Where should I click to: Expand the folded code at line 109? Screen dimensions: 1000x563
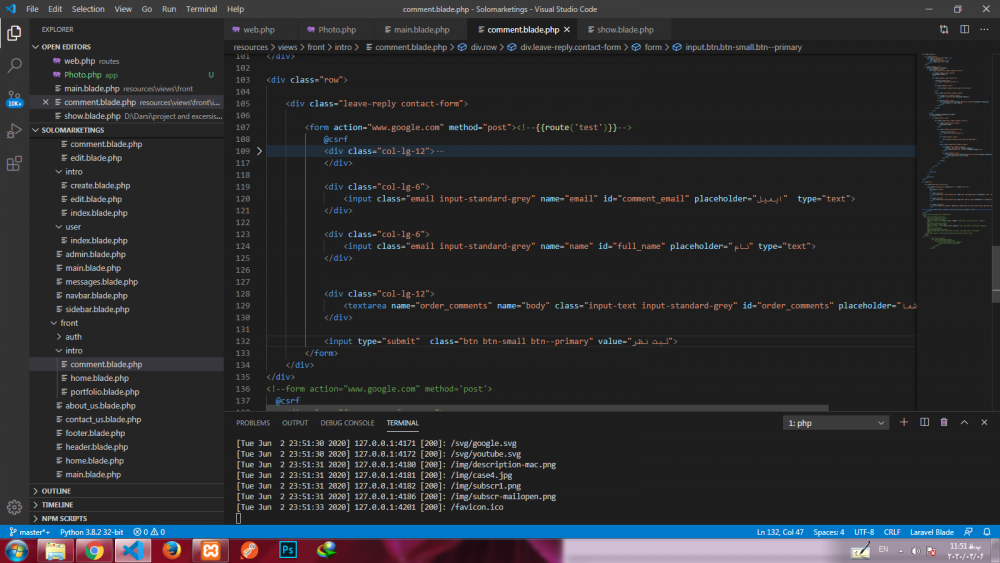click(260, 151)
